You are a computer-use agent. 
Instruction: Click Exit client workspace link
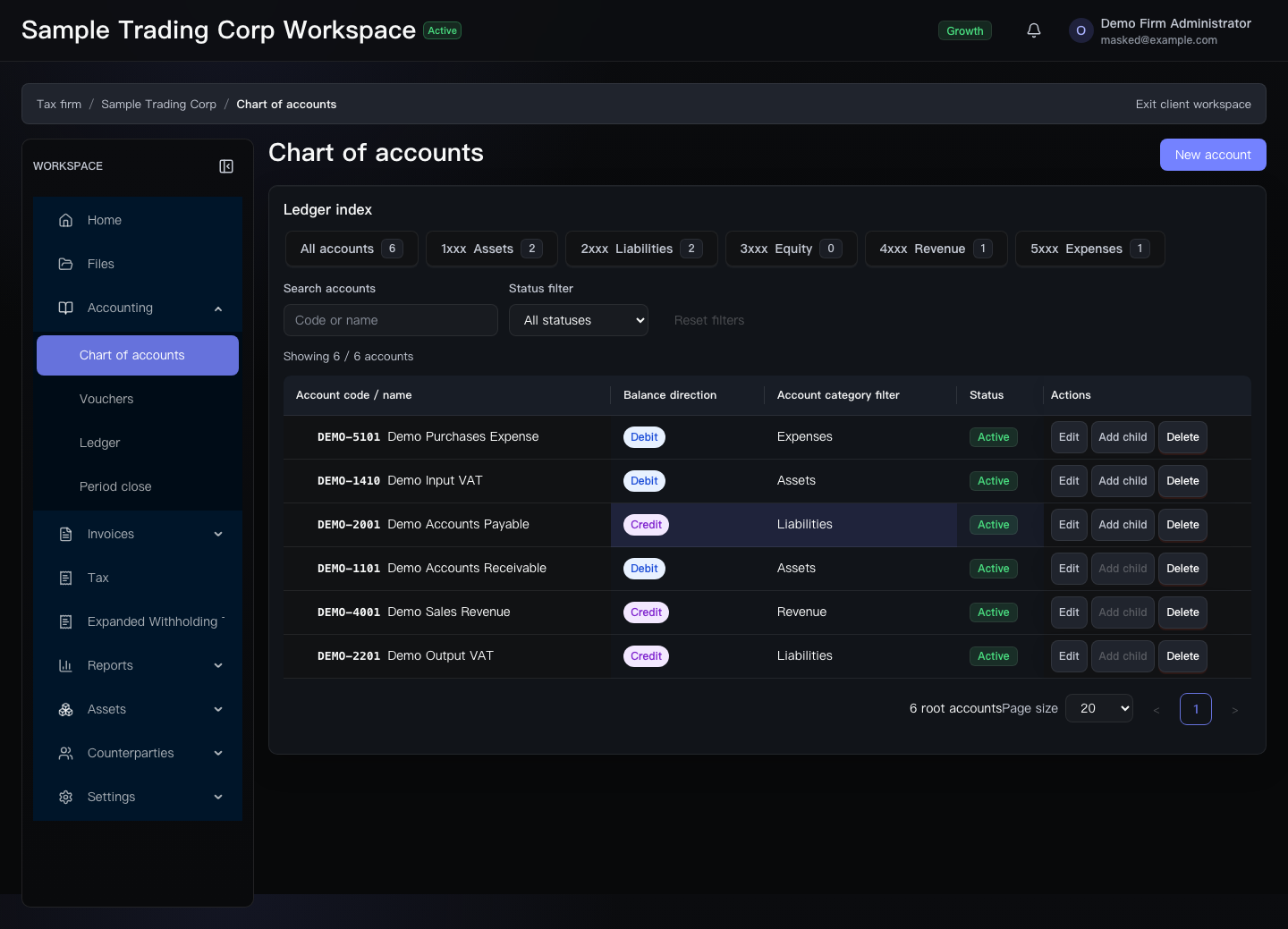pyautogui.click(x=1193, y=105)
